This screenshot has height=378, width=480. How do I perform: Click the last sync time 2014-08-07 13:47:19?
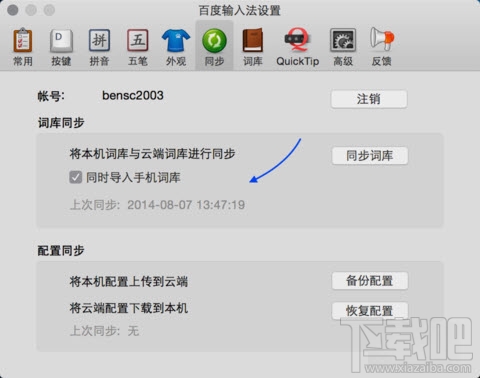[186, 205]
